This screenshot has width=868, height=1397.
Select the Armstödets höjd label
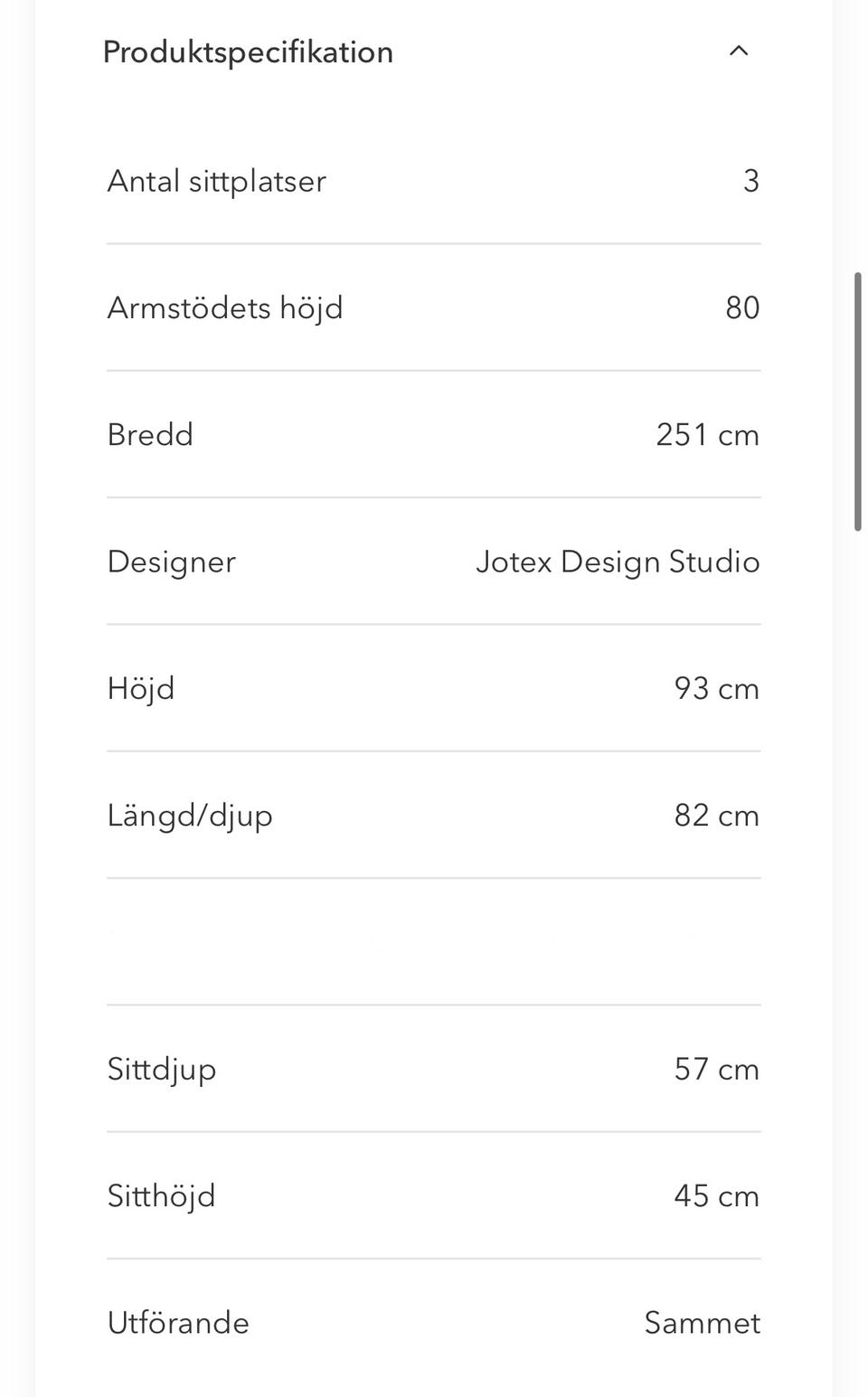pos(225,308)
